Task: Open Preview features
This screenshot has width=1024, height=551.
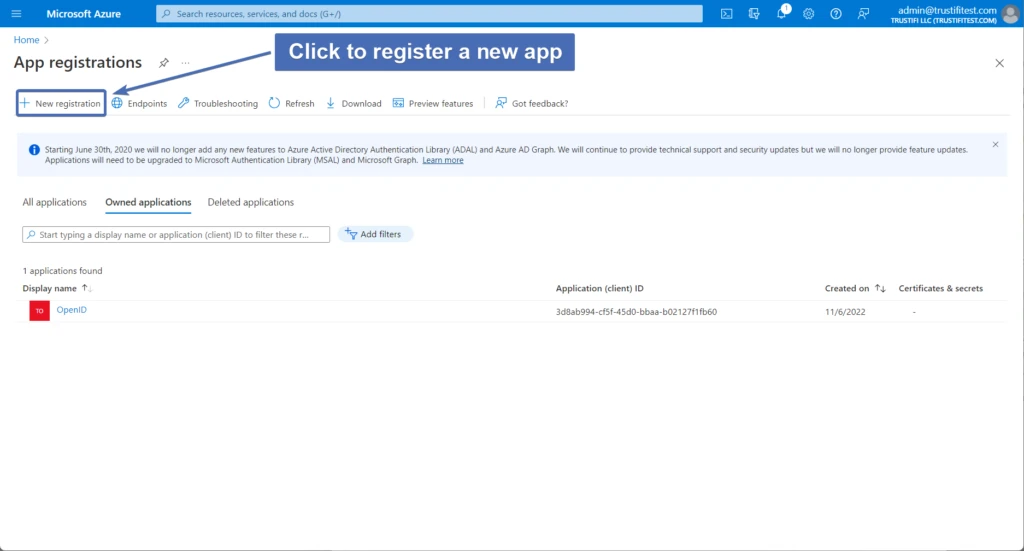Action: [432, 103]
